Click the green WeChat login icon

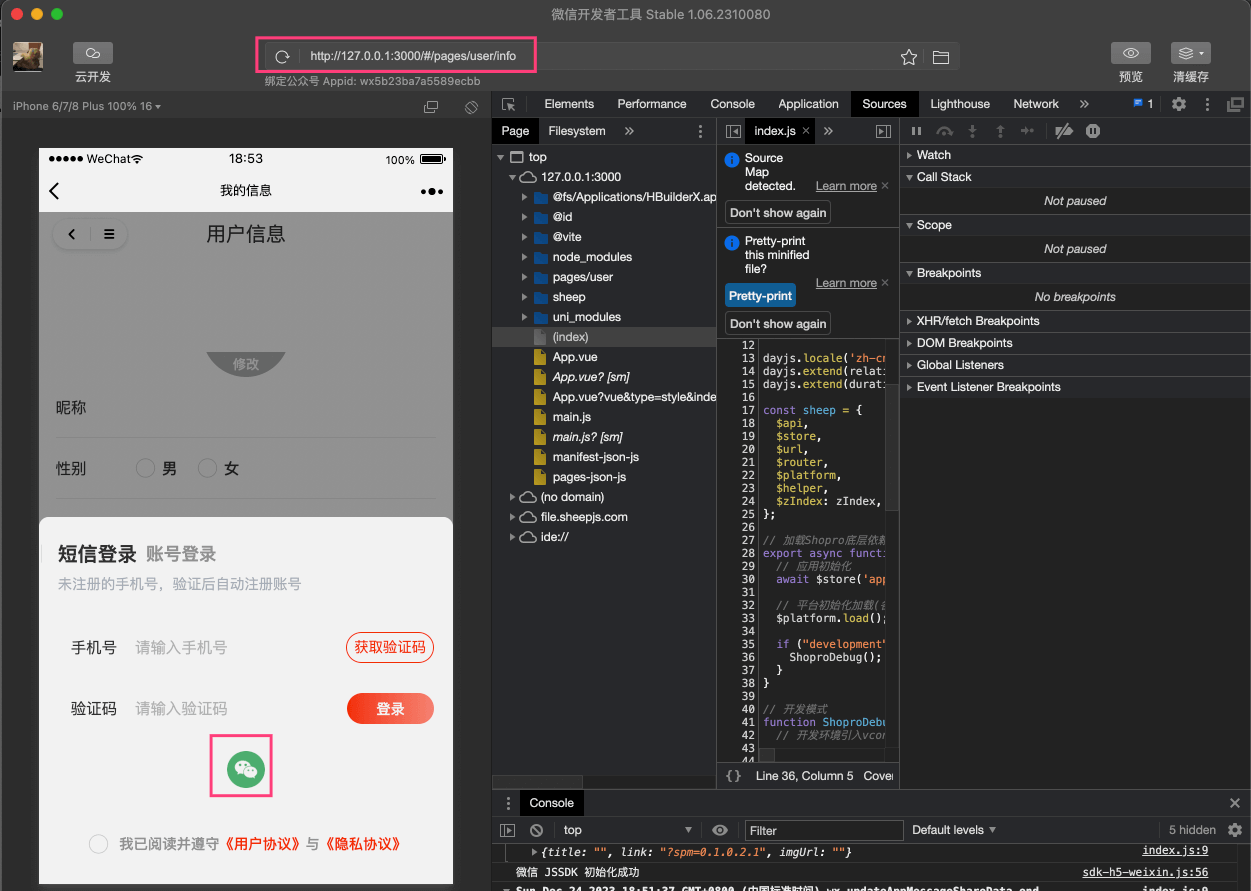246,768
